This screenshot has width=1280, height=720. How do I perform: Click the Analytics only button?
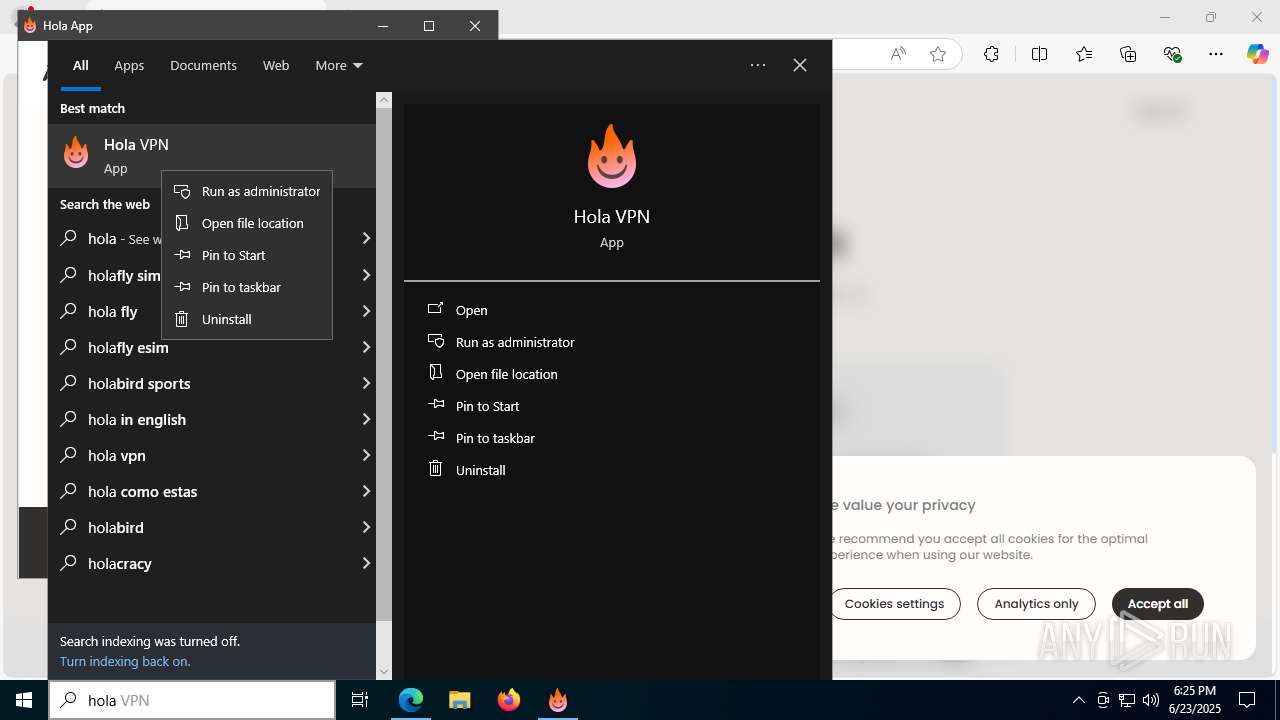[x=1036, y=604]
